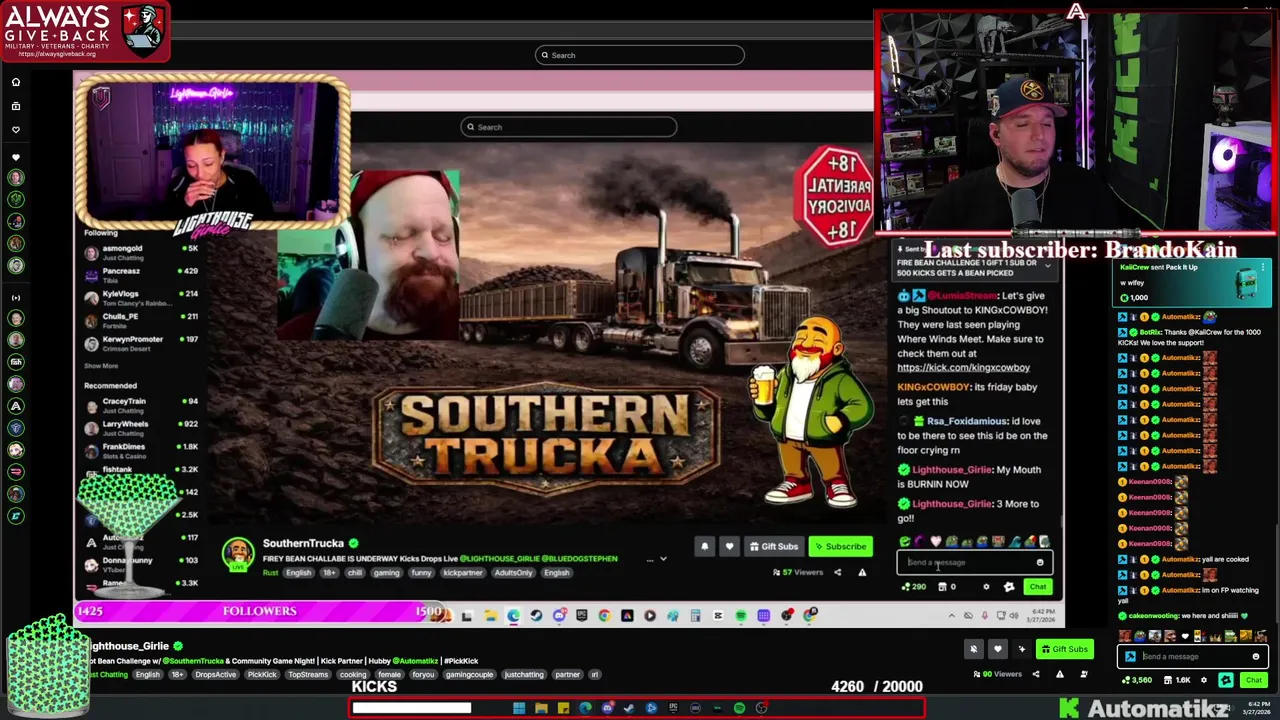Open emoji picker in outer Send a message box
The image size is (1280, 720).
1256,657
